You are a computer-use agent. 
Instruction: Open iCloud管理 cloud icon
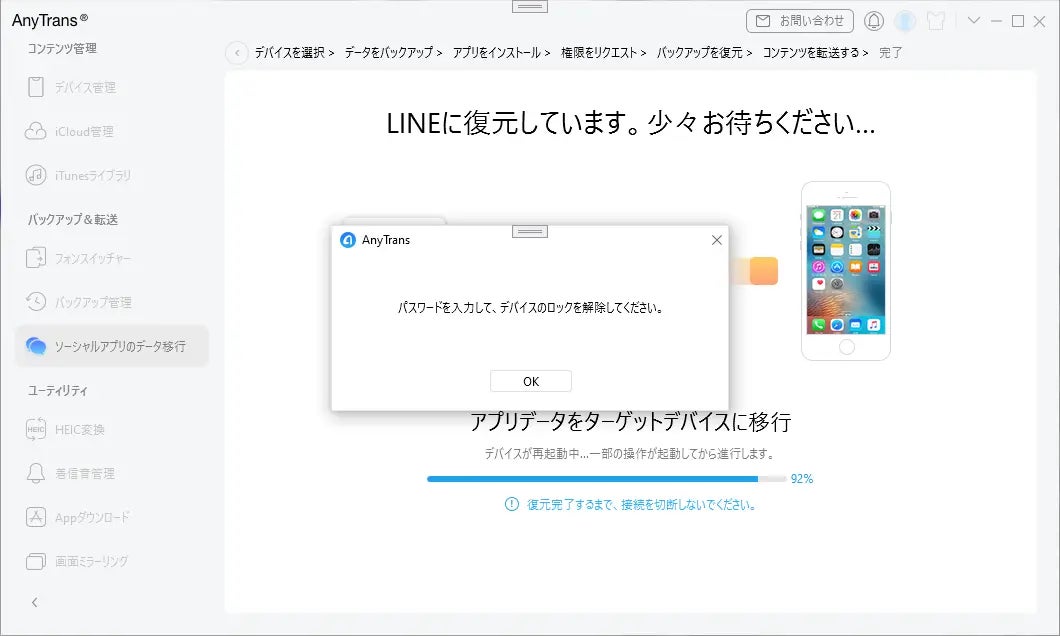(36, 131)
